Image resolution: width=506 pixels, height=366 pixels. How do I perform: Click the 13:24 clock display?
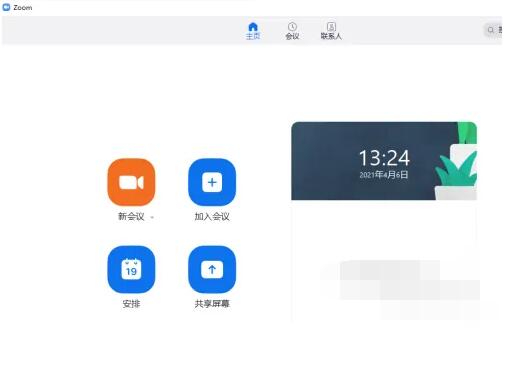point(384,158)
